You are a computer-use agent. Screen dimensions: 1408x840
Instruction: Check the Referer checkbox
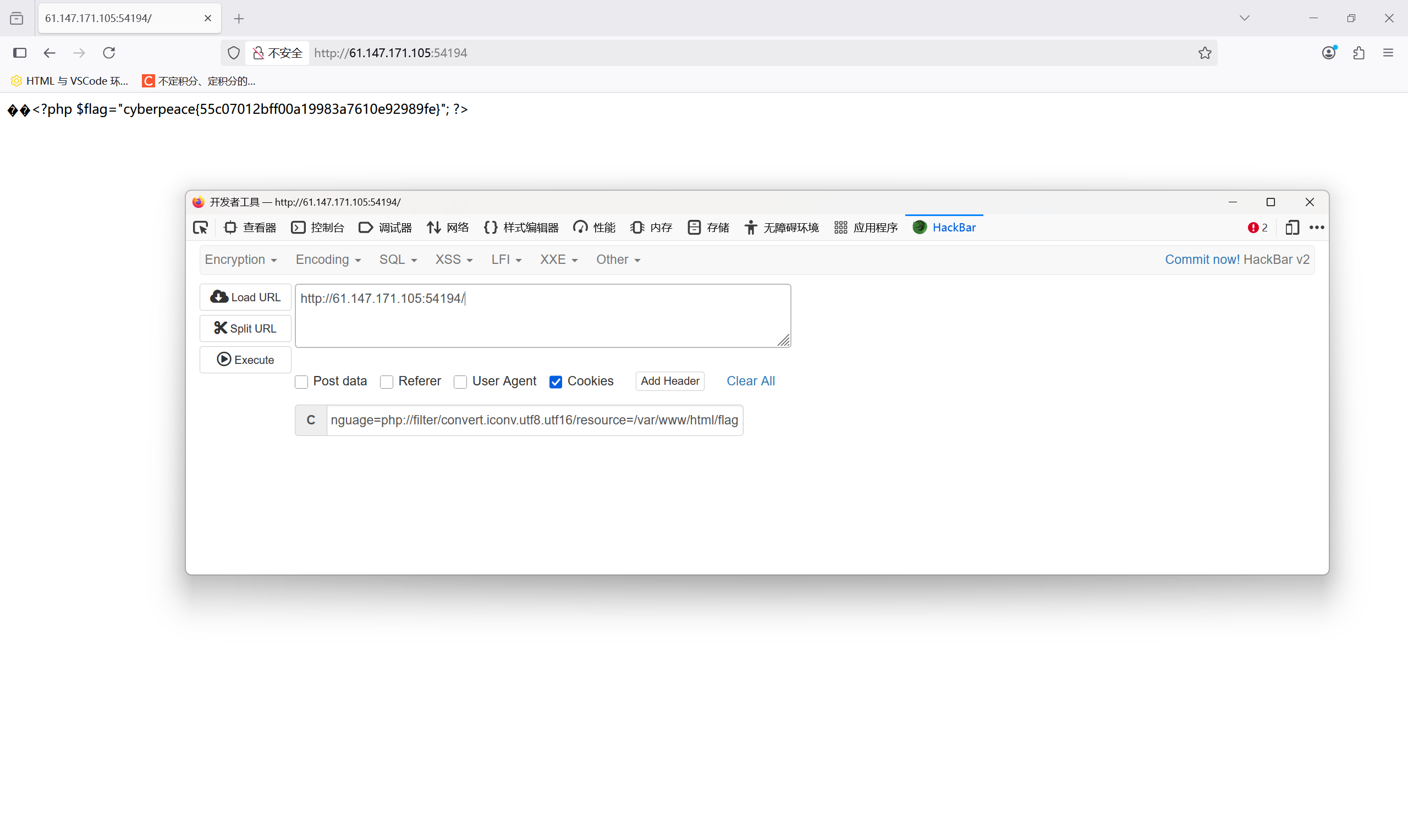point(387,382)
